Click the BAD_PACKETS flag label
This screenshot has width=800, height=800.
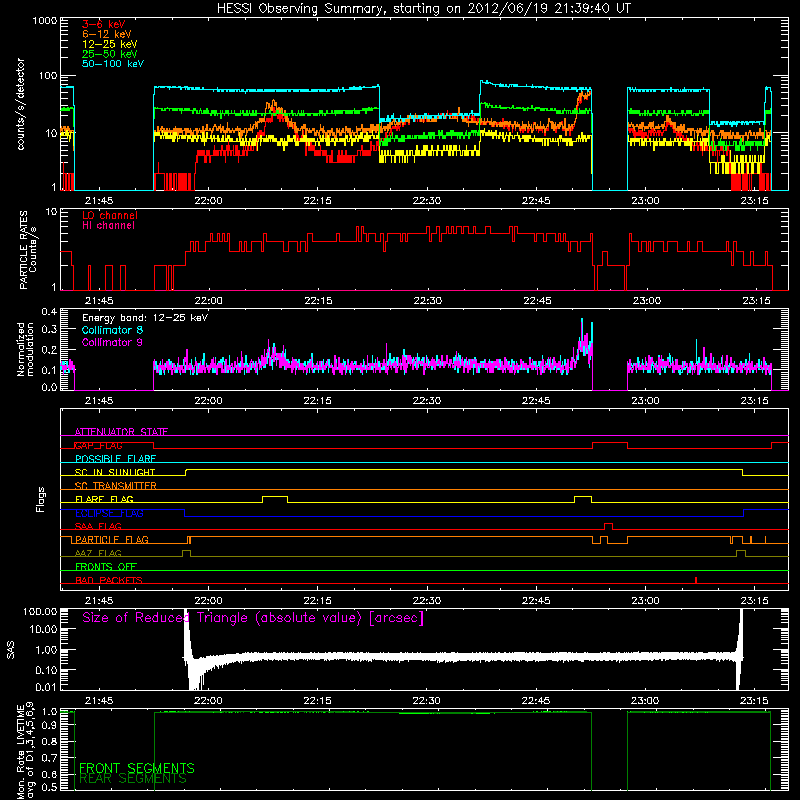(x=109, y=580)
